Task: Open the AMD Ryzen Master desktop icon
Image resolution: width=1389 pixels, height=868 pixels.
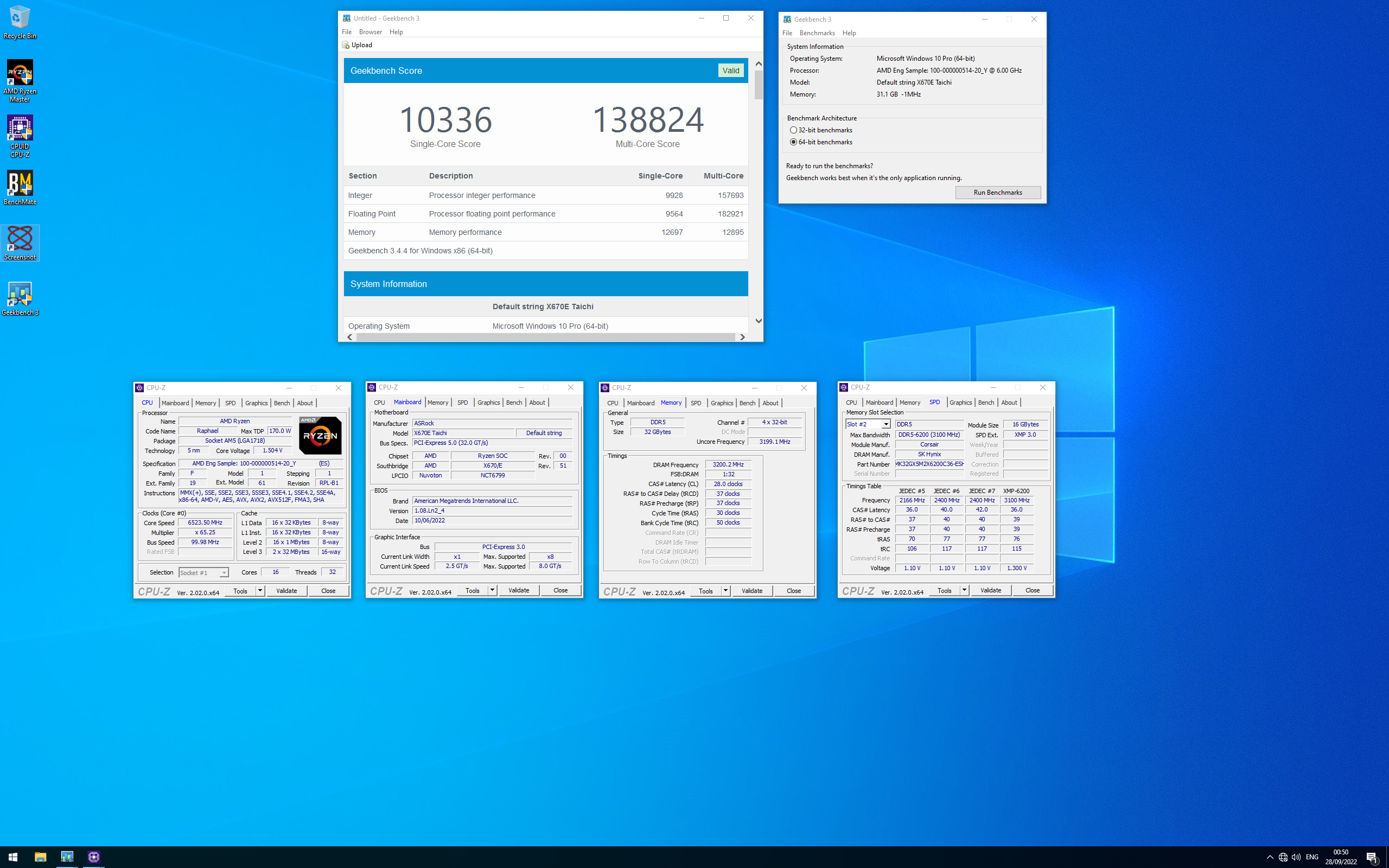Action: click(20, 81)
